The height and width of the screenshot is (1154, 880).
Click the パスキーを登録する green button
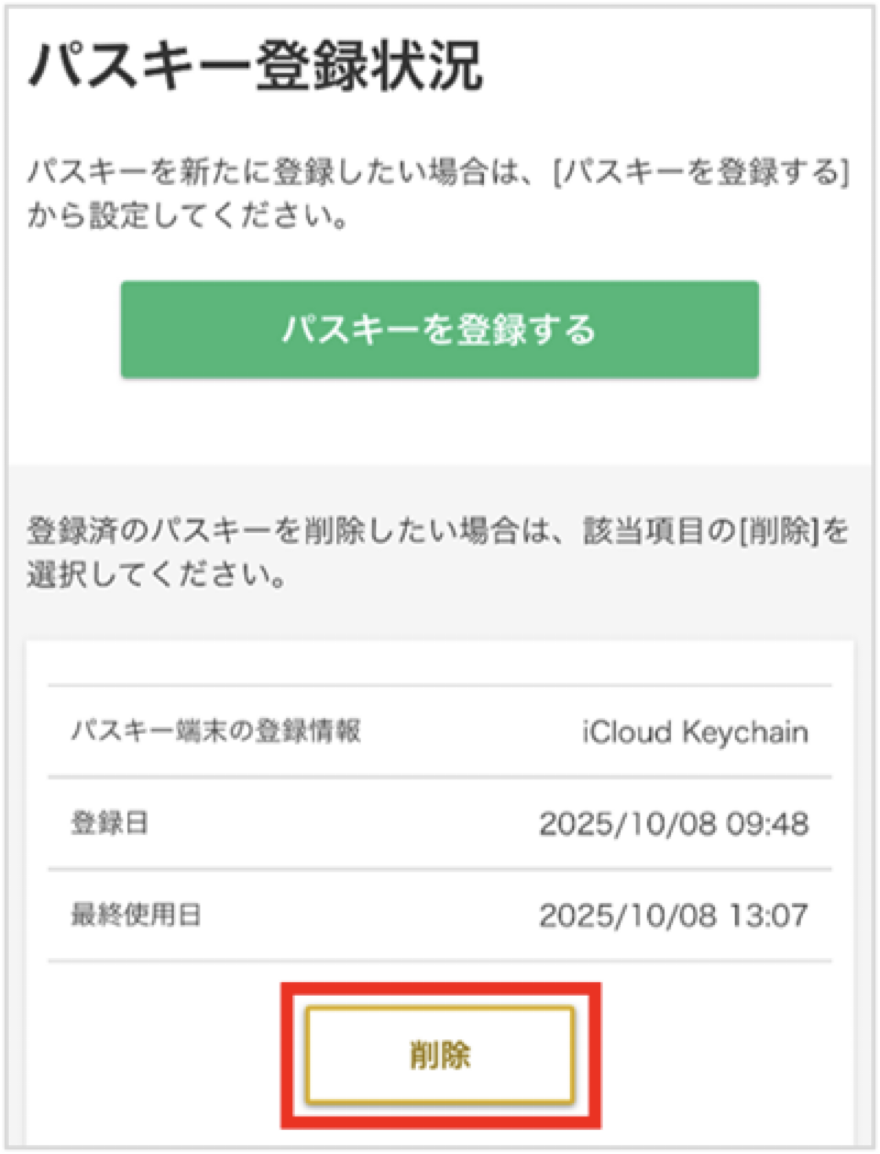[440, 330]
